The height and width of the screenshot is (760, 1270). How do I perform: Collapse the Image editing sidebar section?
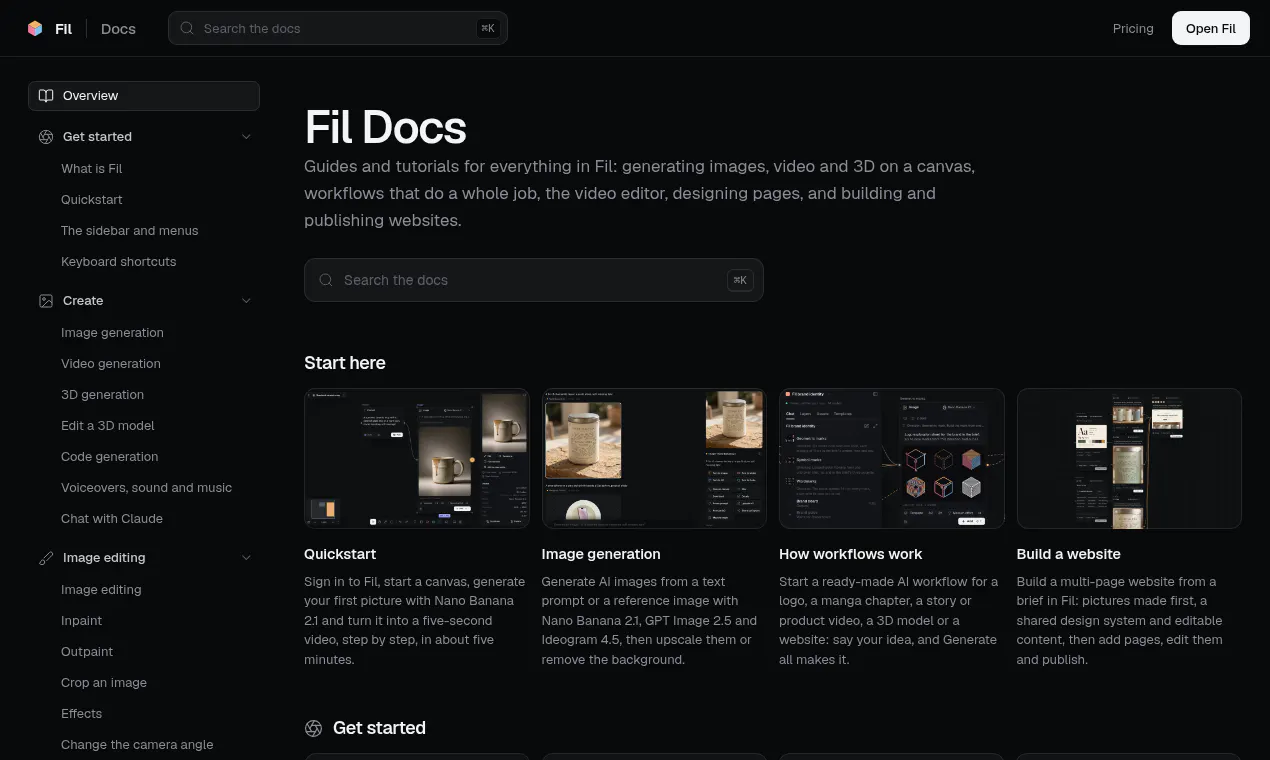coord(246,558)
